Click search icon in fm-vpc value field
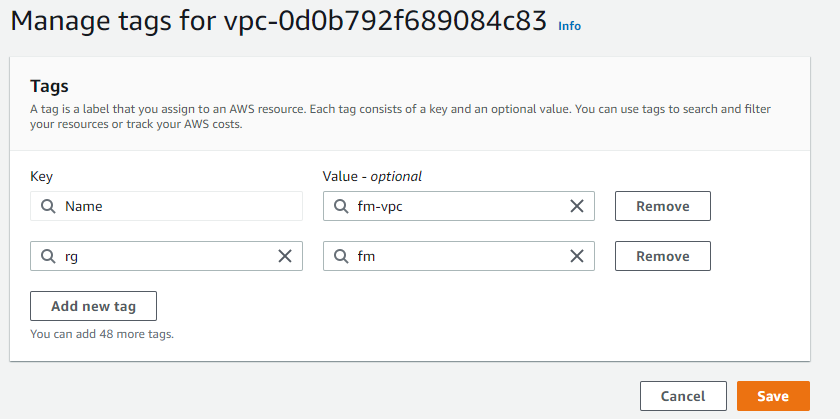This screenshot has width=840, height=419. pos(340,206)
